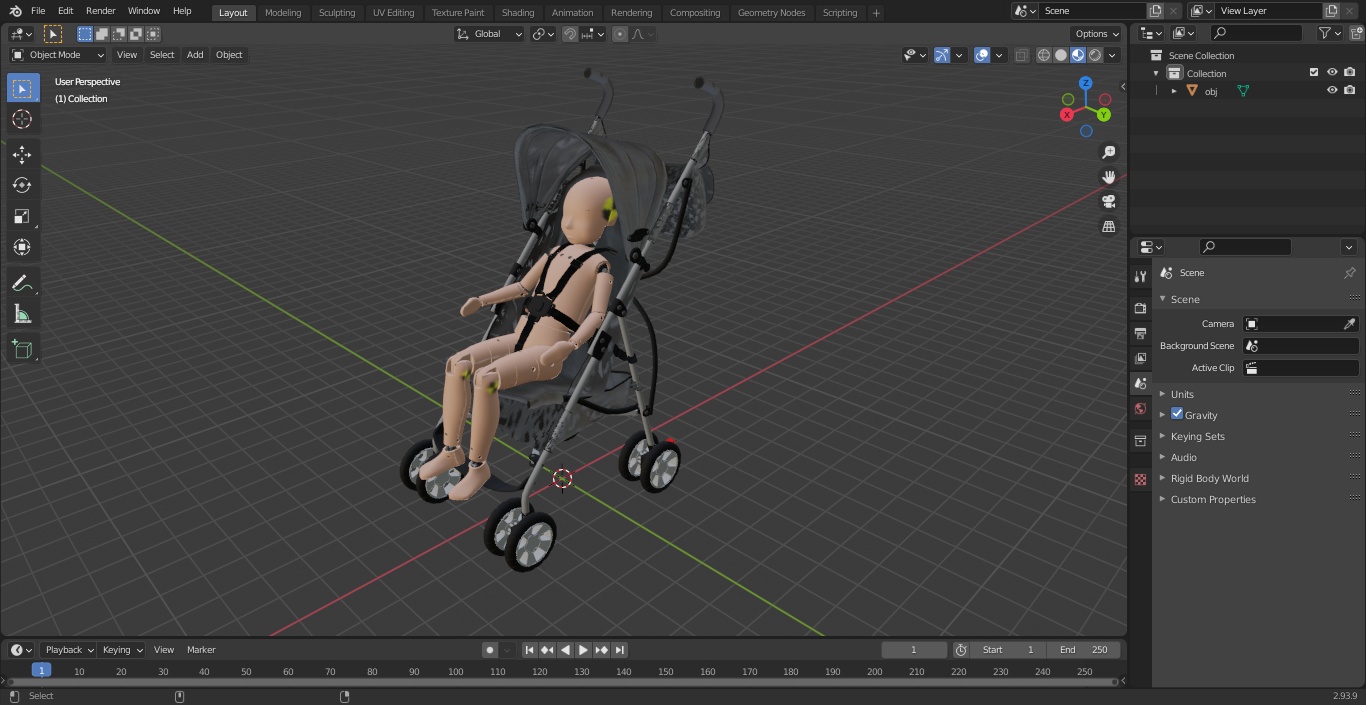Screen dimensions: 1366x705
Task: Expand the Audio panel
Action: tap(1183, 457)
